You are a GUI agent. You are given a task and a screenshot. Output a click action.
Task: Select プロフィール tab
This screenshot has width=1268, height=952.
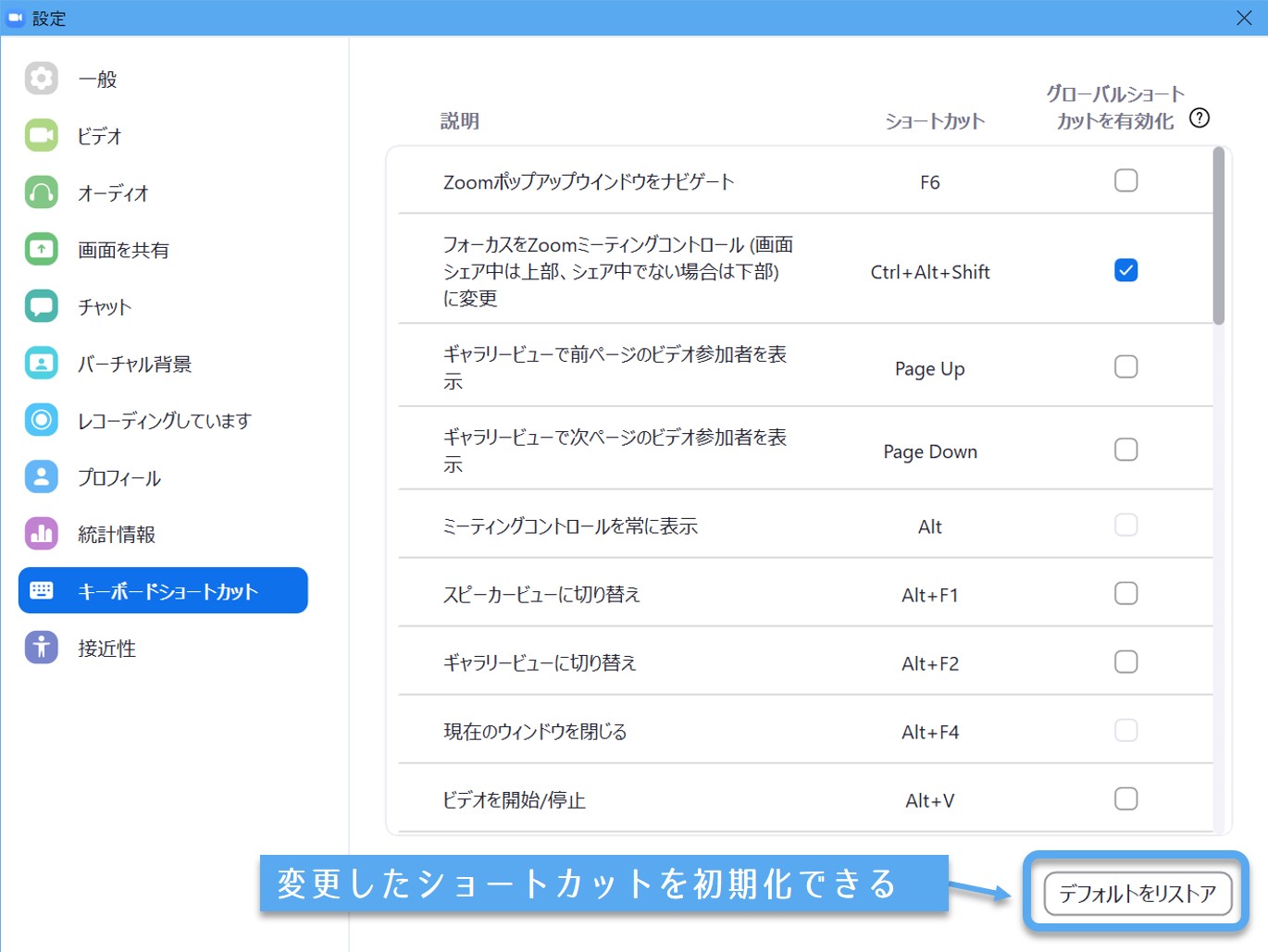163,476
